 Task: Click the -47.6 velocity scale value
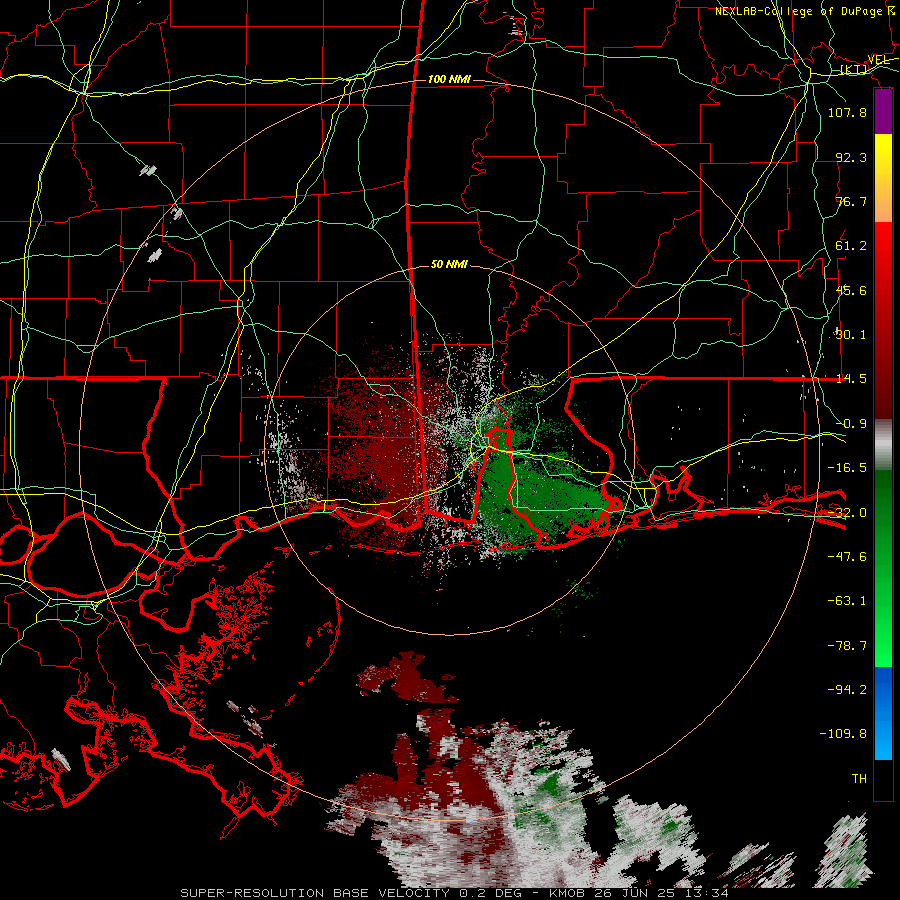click(x=847, y=557)
